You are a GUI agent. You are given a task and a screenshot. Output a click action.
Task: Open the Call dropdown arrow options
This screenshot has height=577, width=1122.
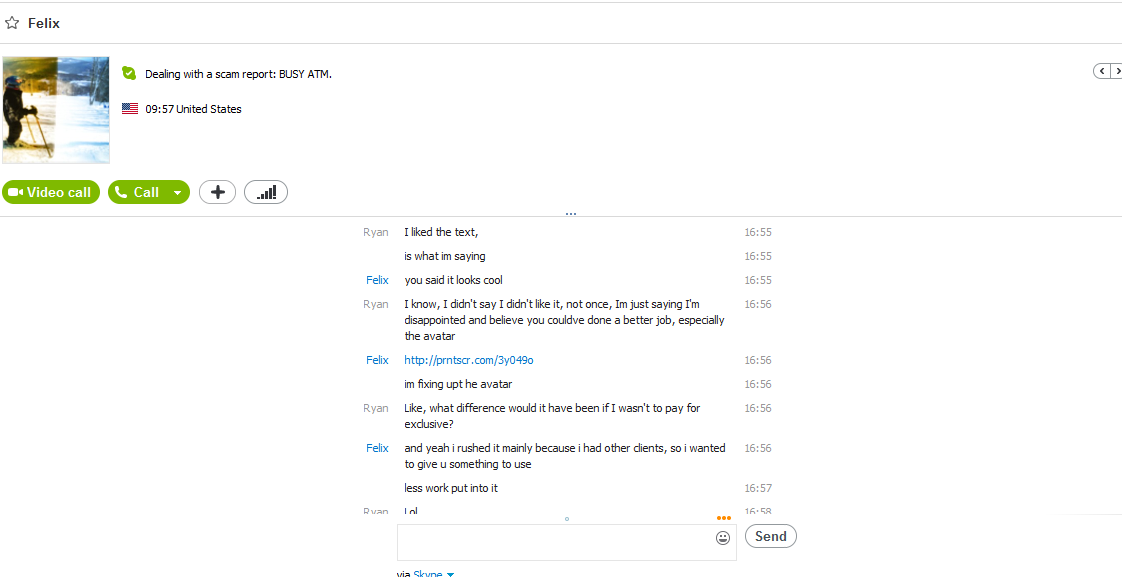[177, 193]
